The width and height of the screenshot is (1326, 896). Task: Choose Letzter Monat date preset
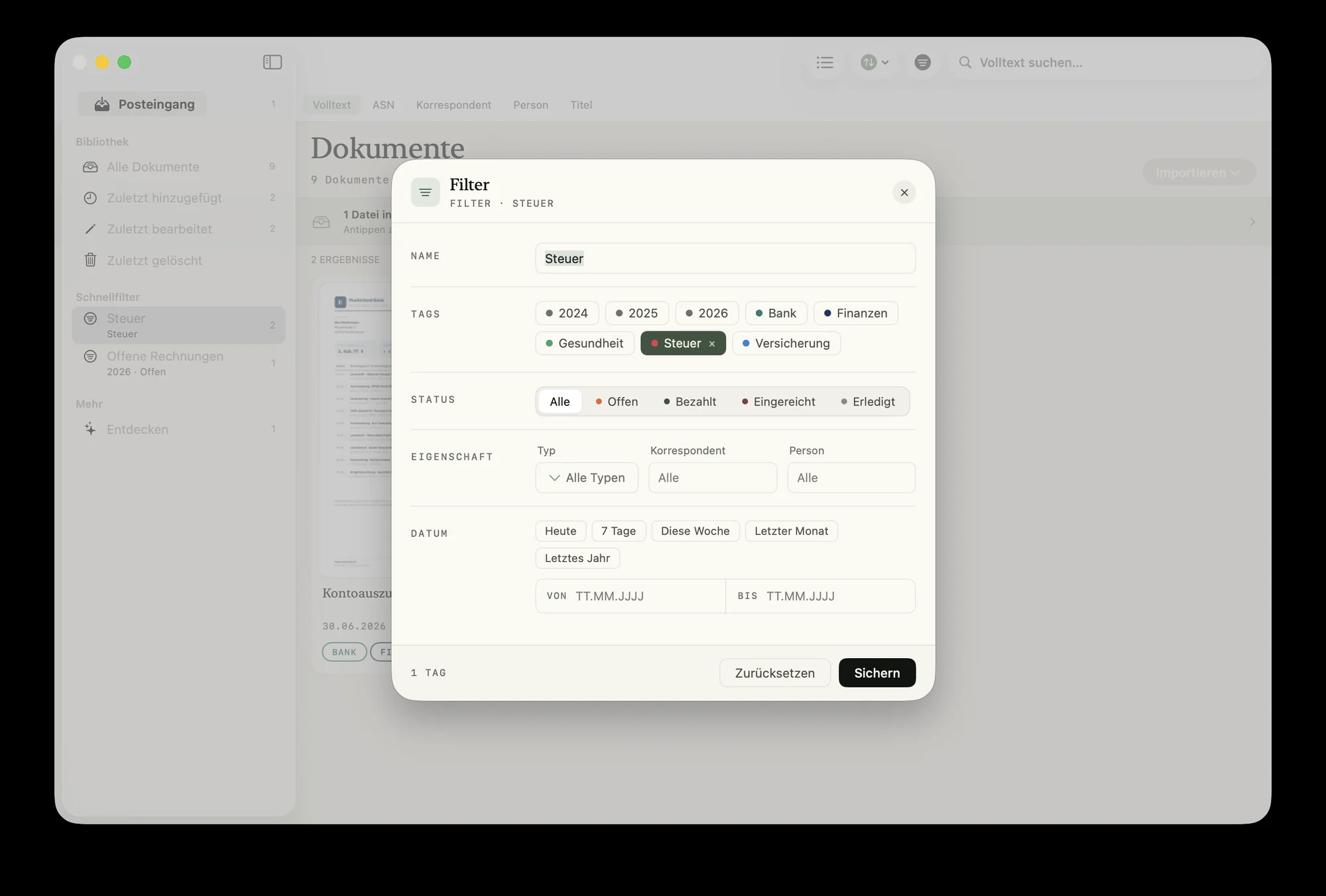tap(792, 531)
